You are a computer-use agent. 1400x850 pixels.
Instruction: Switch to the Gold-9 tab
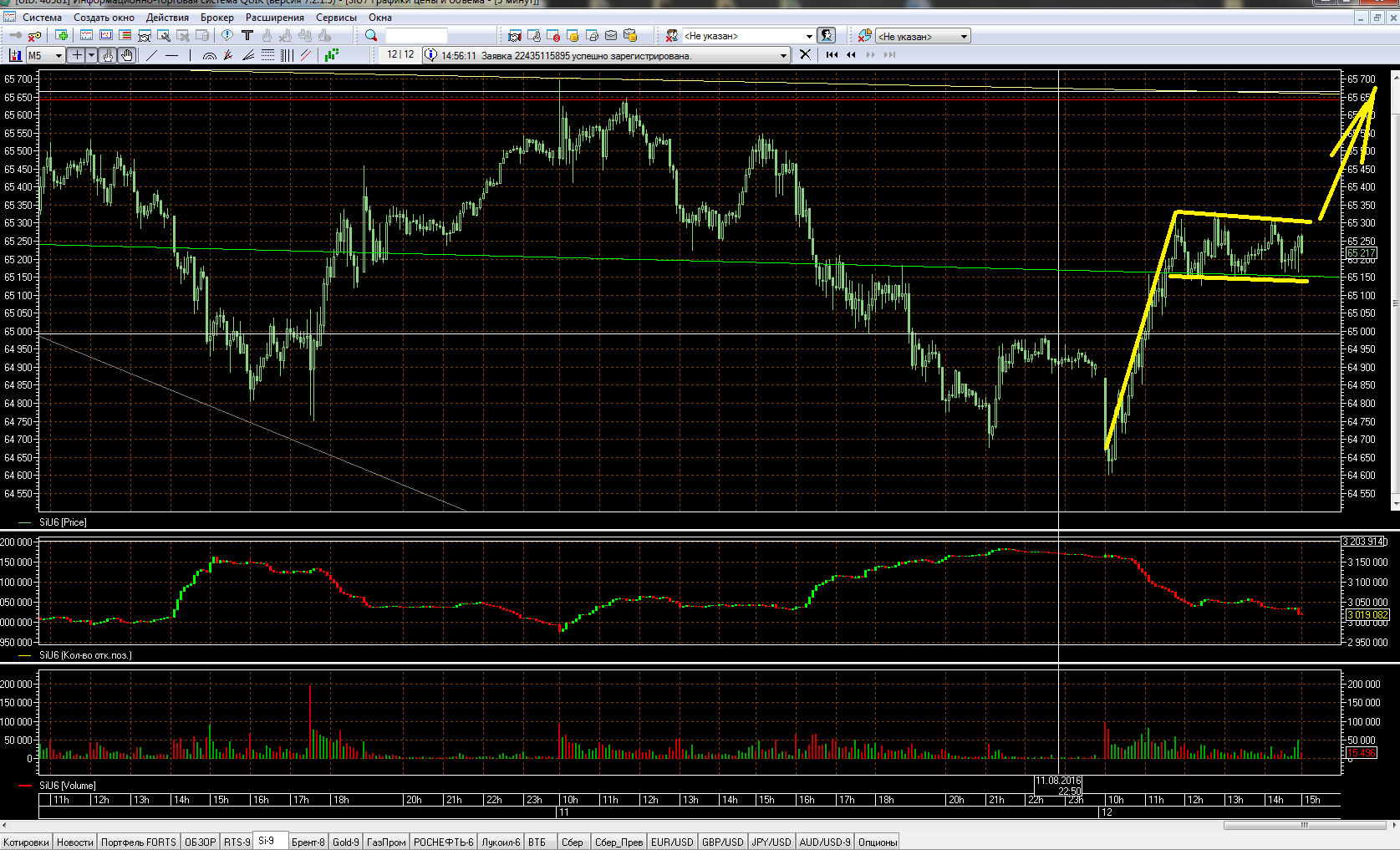pyautogui.click(x=346, y=842)
